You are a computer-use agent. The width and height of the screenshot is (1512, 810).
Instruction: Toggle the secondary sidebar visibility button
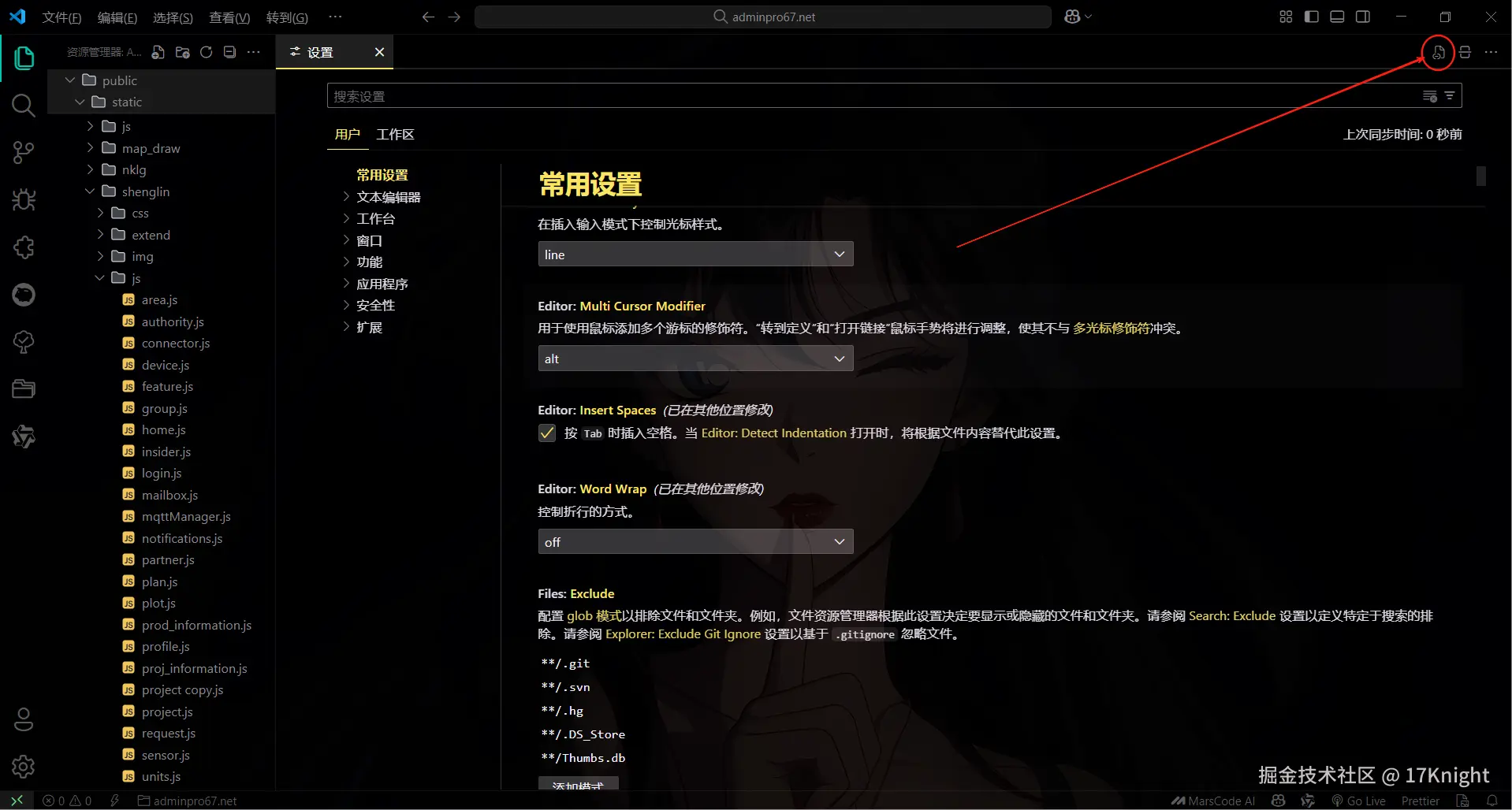click(1363, 16)
